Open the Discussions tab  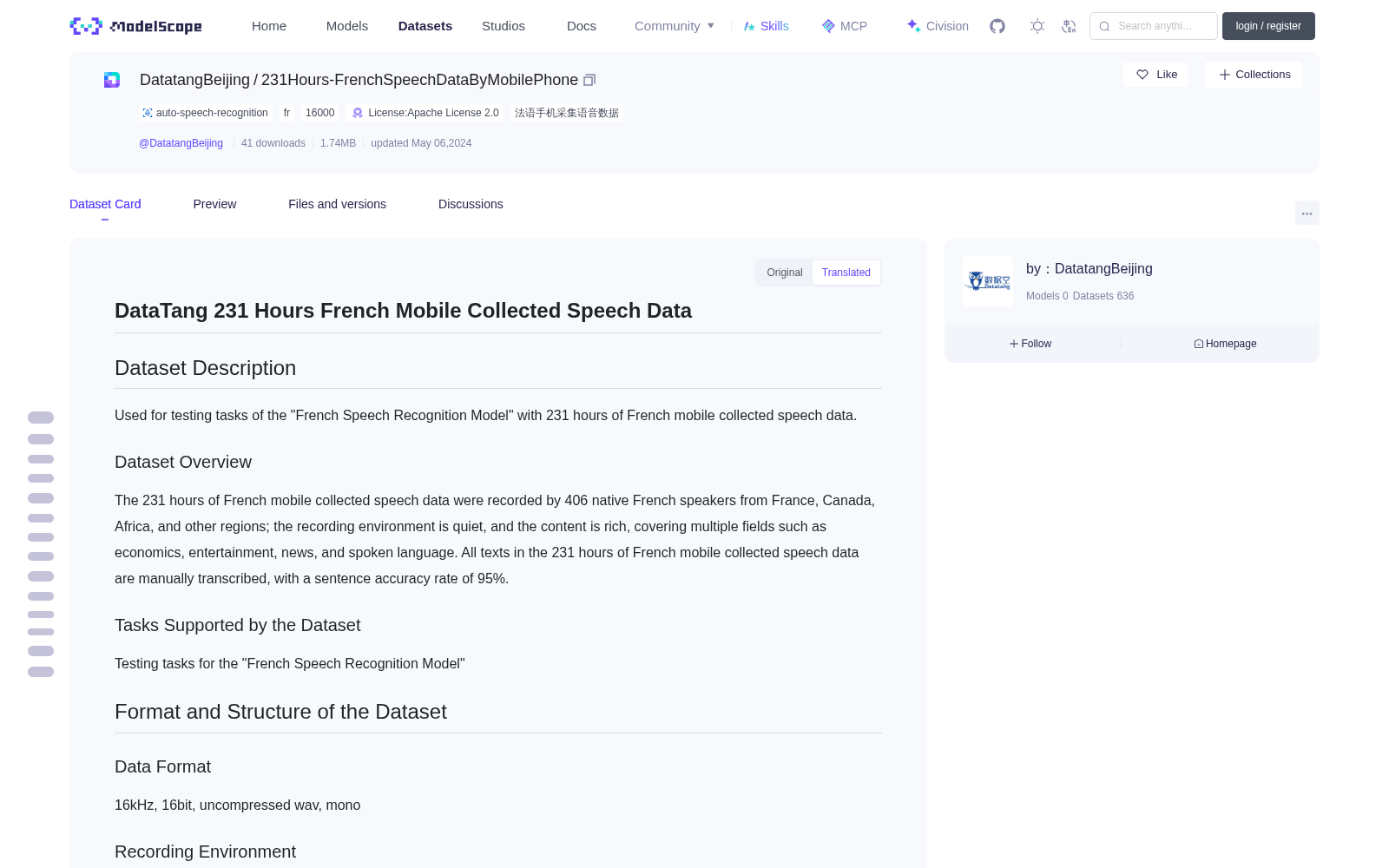(x=471, y=204)
